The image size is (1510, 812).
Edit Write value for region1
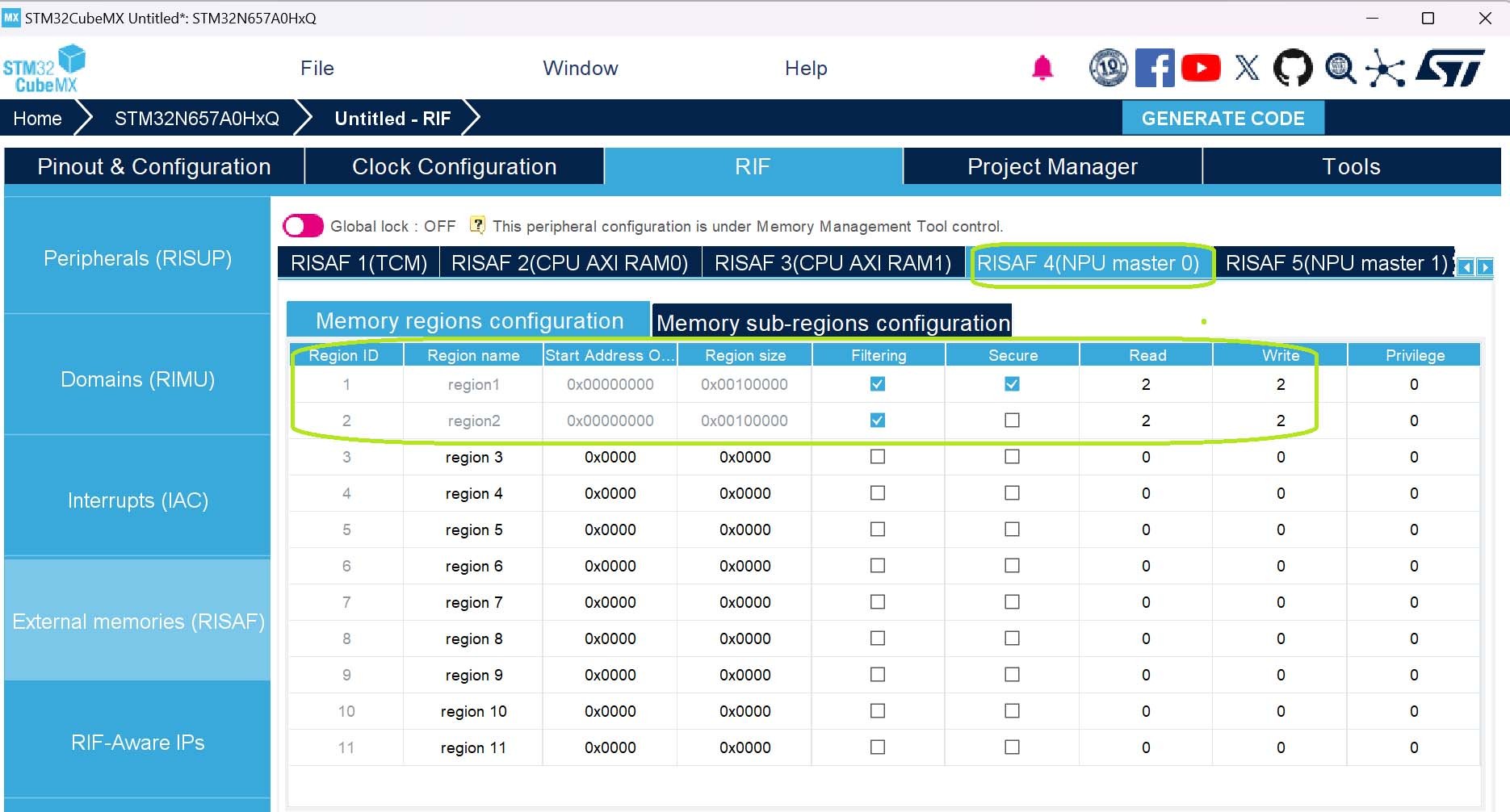pos(1281,384)
